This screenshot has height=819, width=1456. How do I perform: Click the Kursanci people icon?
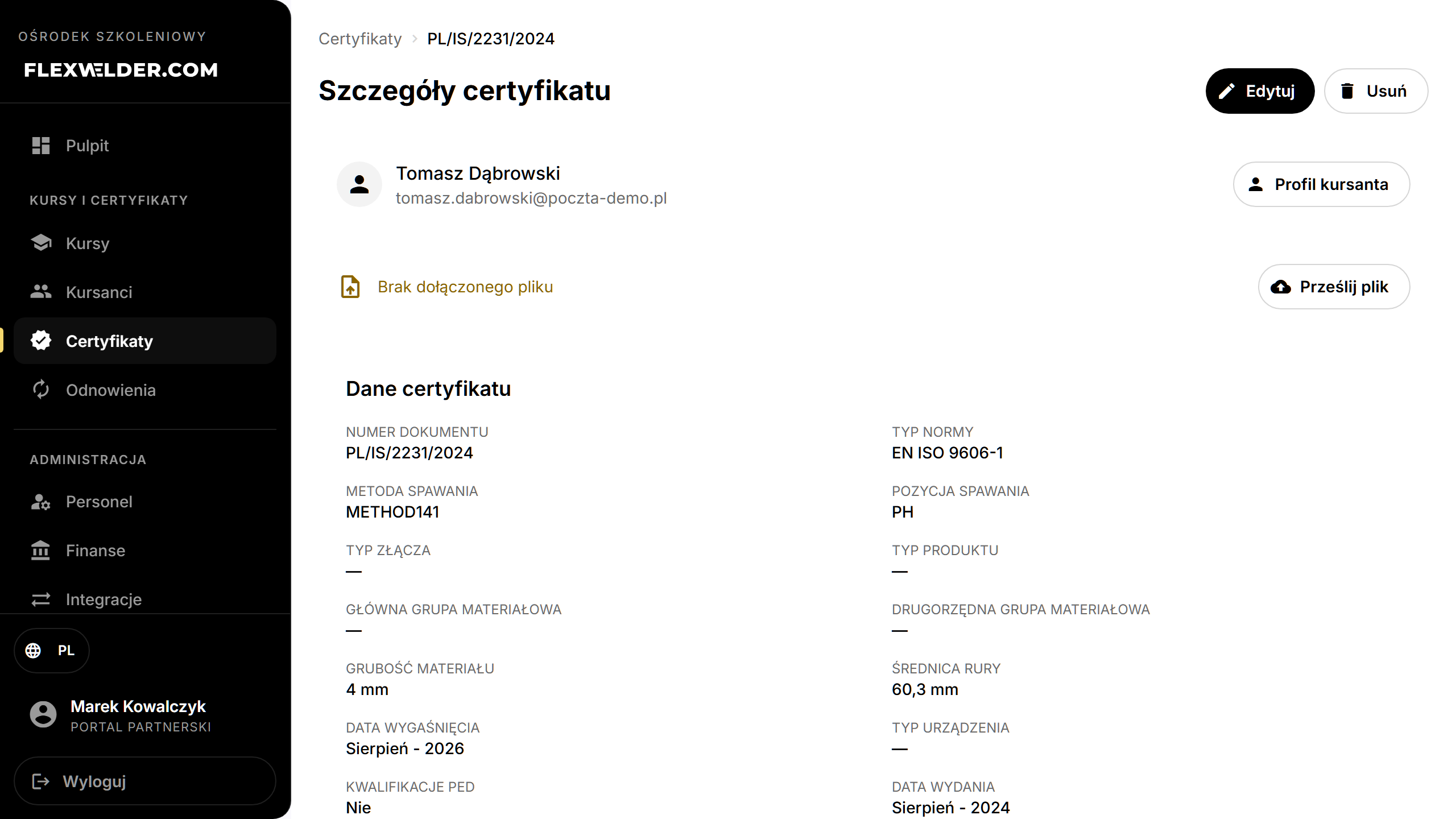coord(41,292)
